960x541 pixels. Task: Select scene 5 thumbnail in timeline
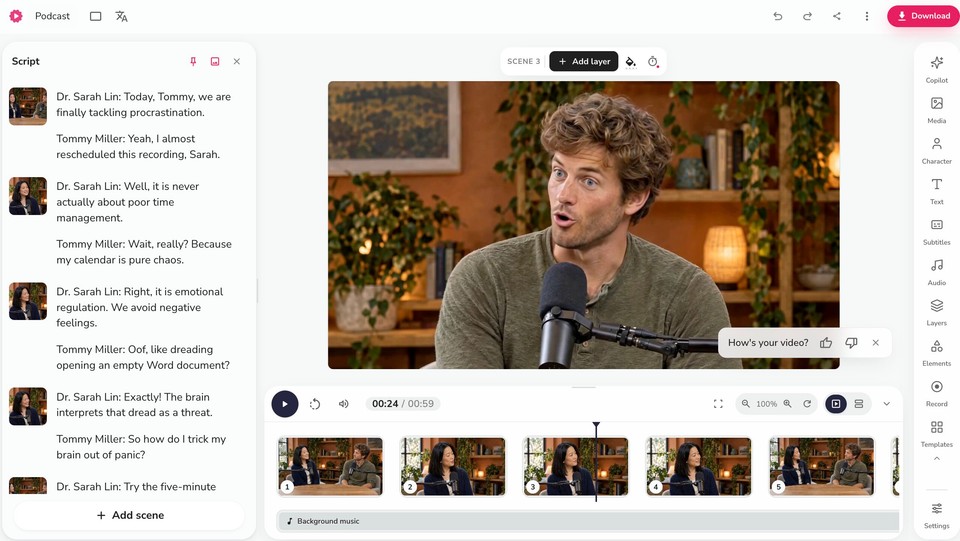coord(822,466)
